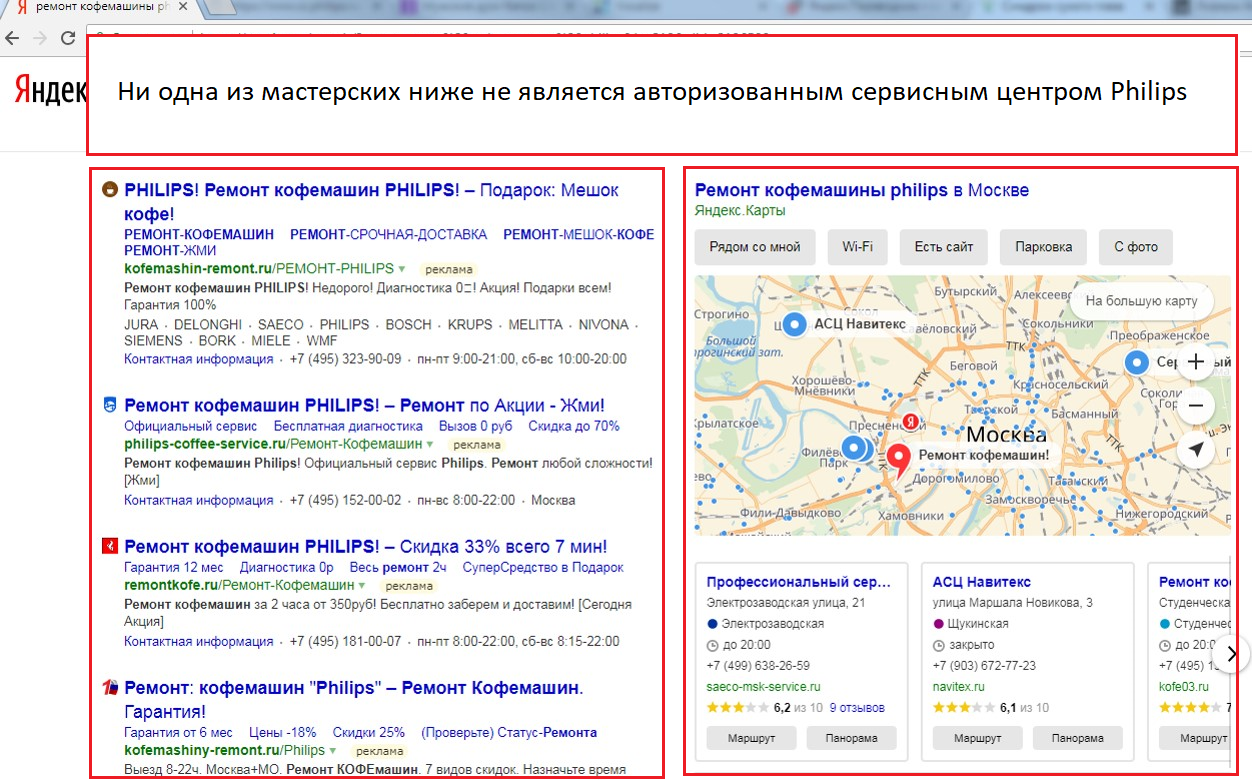Click 'Электрозаводская' metro station
This screenshot has height=780, width=1252.
tap(773, 624)
